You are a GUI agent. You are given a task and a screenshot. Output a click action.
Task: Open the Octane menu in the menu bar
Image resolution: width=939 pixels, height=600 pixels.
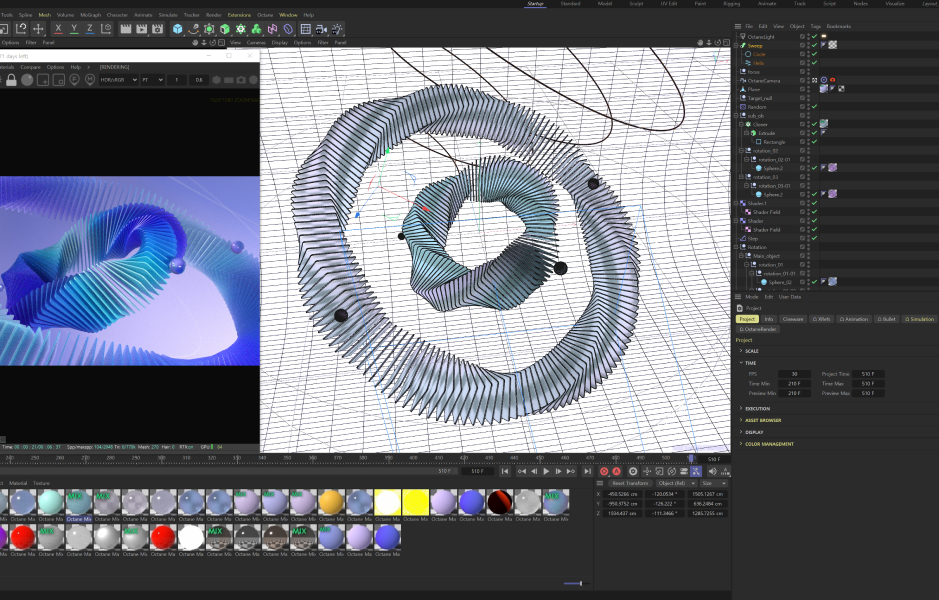[265, 15]
